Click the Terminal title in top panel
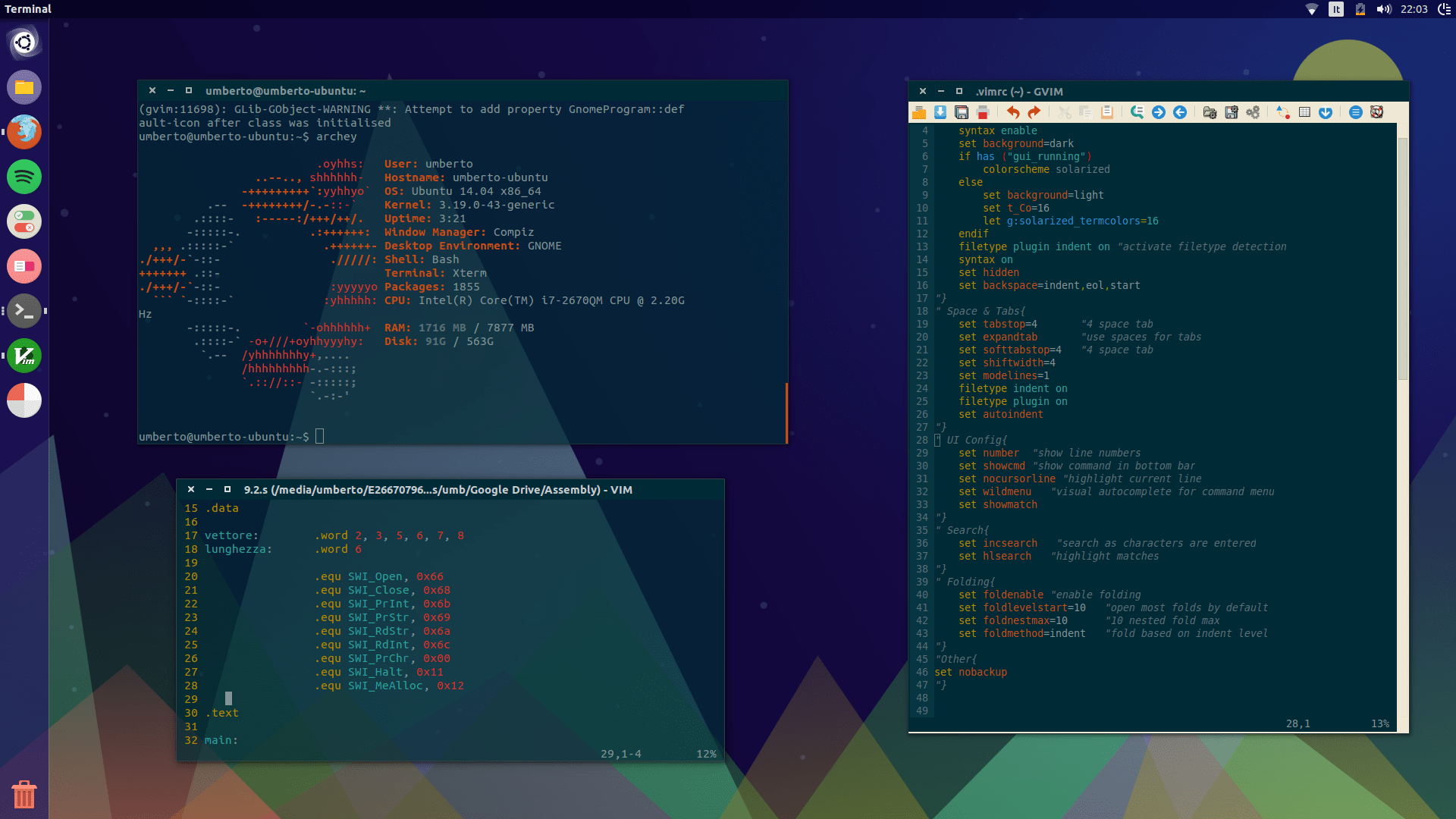Viewport: 1456px width, 819px height. tap(28, 9)
